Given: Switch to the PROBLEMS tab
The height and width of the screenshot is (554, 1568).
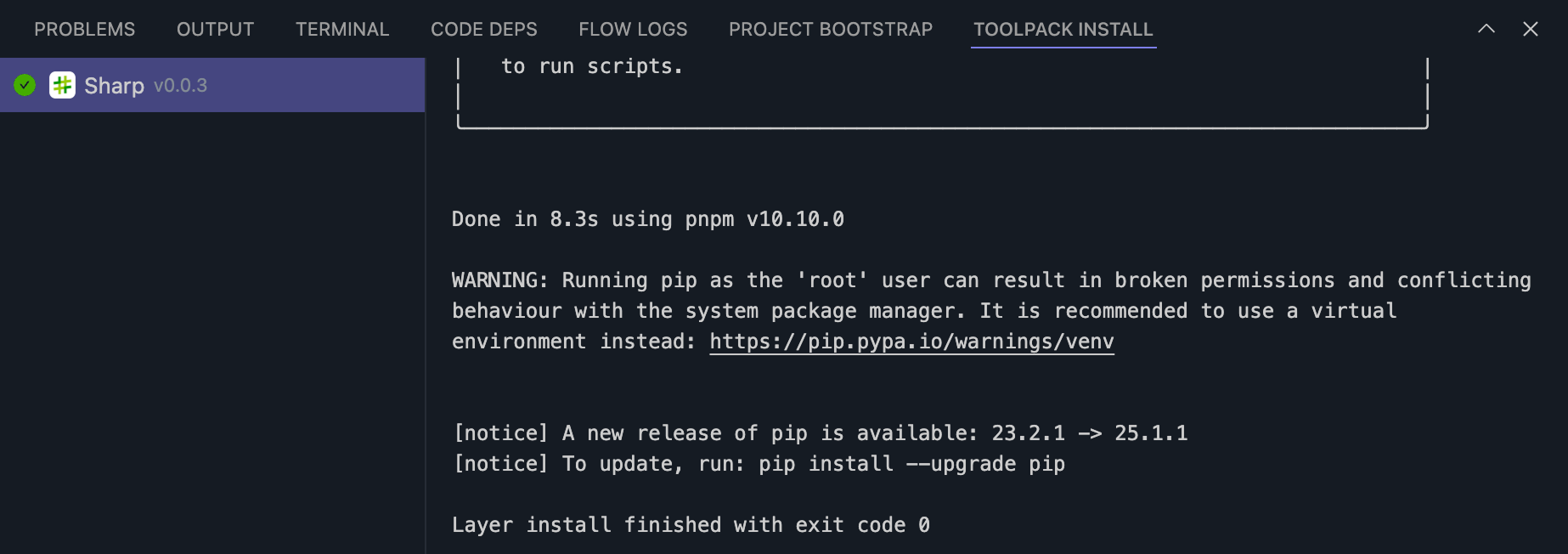Looking at the screenshot, I should pos(84,30).
